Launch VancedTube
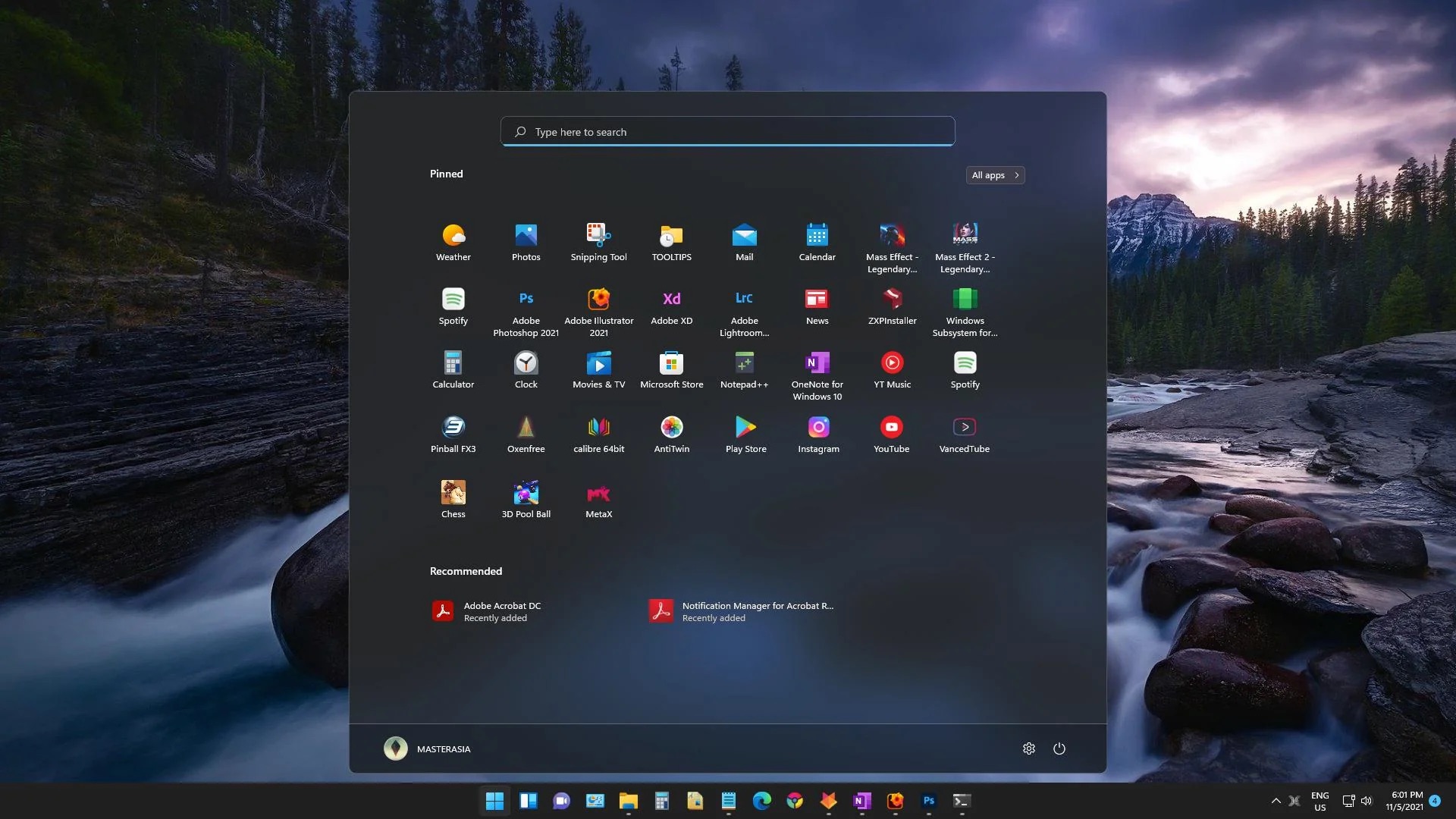The image size is (1456, 819). (965, 435)
